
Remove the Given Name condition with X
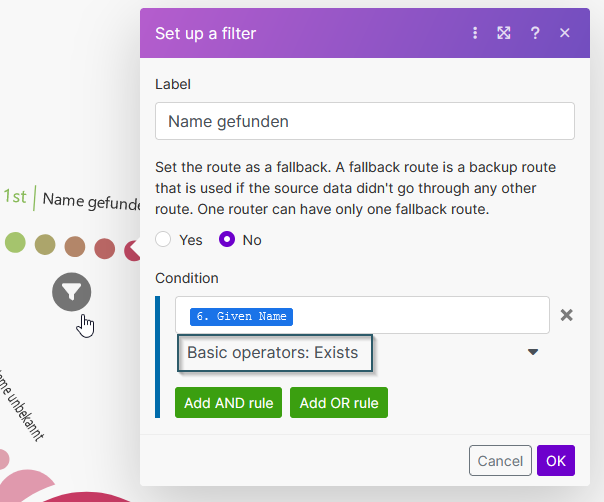coord(566,315)
